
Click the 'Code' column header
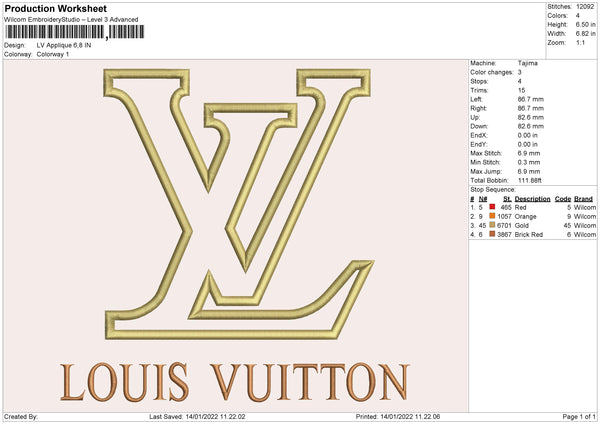click(563, 199)
